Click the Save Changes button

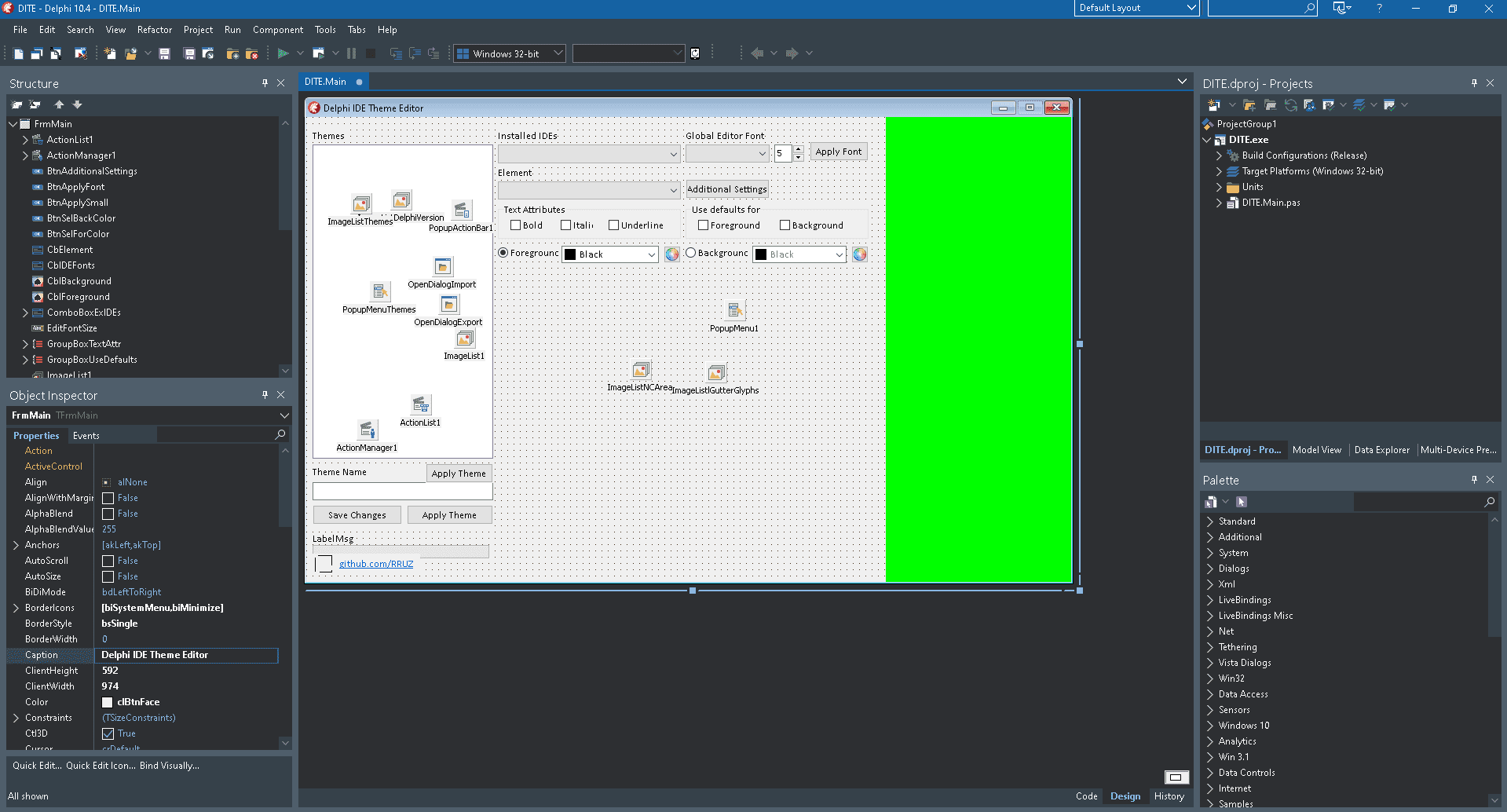(357, 515)
